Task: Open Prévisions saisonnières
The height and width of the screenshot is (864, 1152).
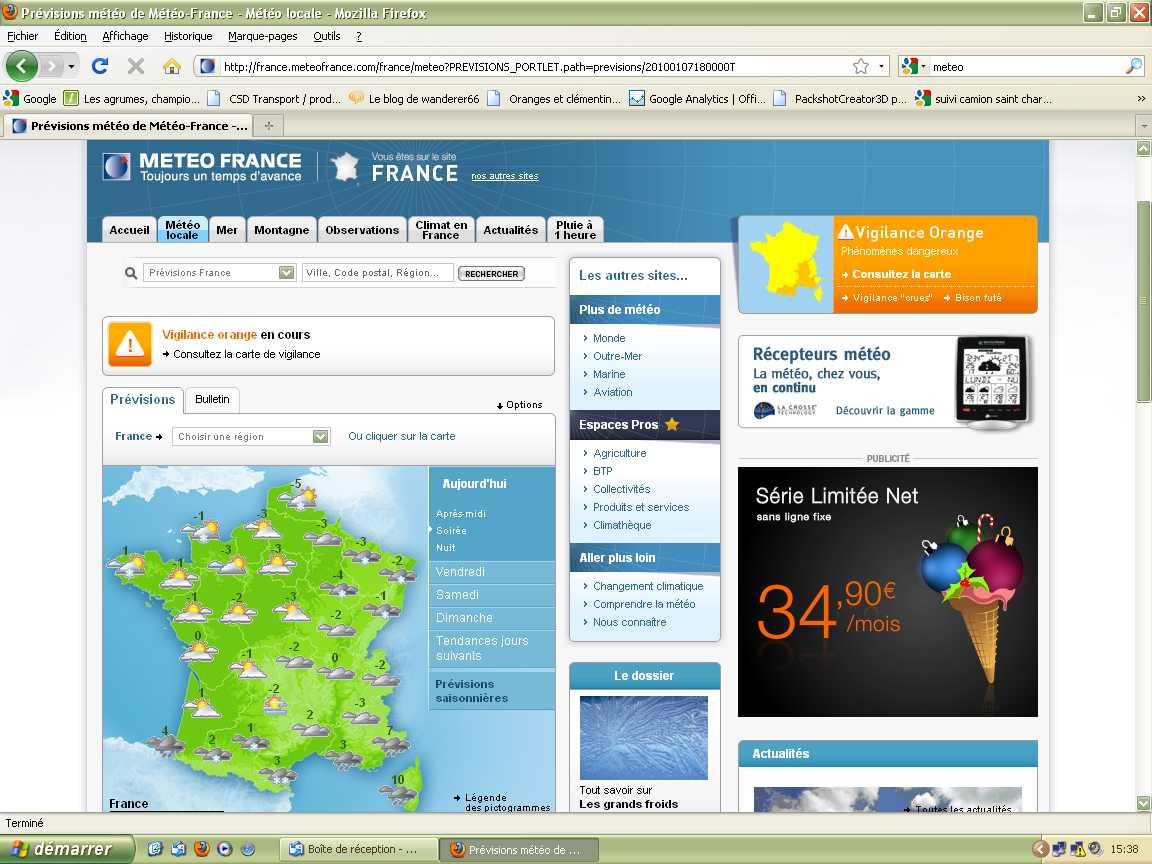Action: tap(492, 691)
